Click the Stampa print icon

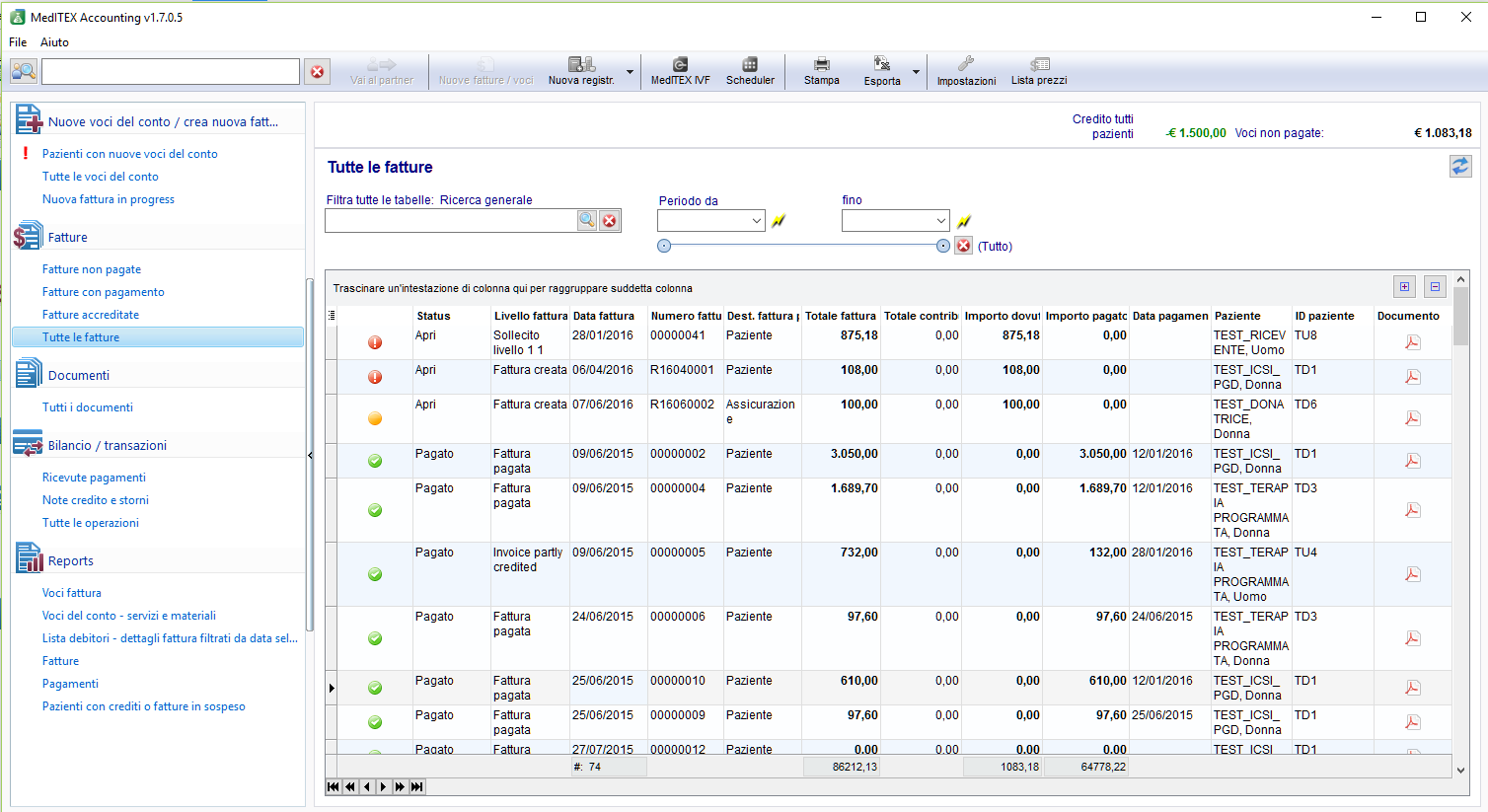[821, 64]
